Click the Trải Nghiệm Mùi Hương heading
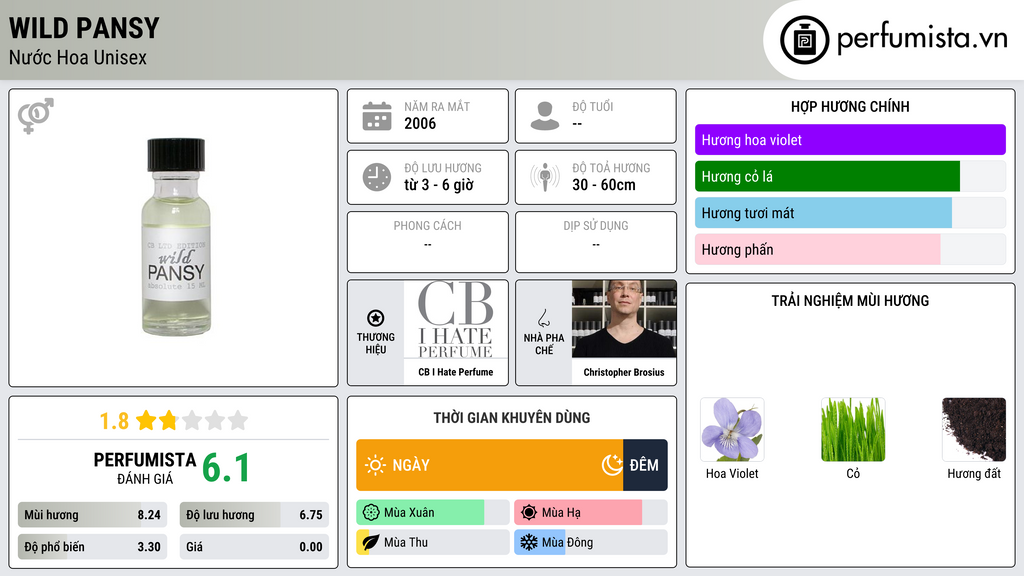This screenshot has height=576, width=1024. 850,301
